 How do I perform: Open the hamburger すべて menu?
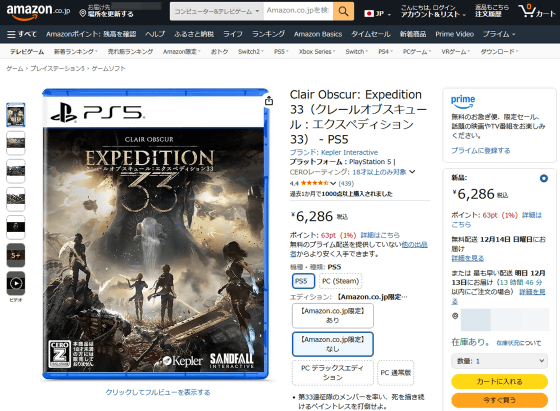click(x=22, y=34)
